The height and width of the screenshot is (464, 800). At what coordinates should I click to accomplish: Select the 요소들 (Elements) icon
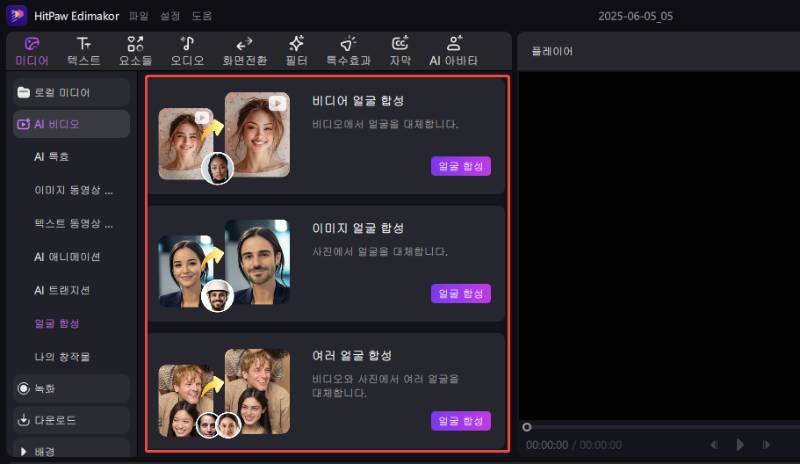point(136,51)
